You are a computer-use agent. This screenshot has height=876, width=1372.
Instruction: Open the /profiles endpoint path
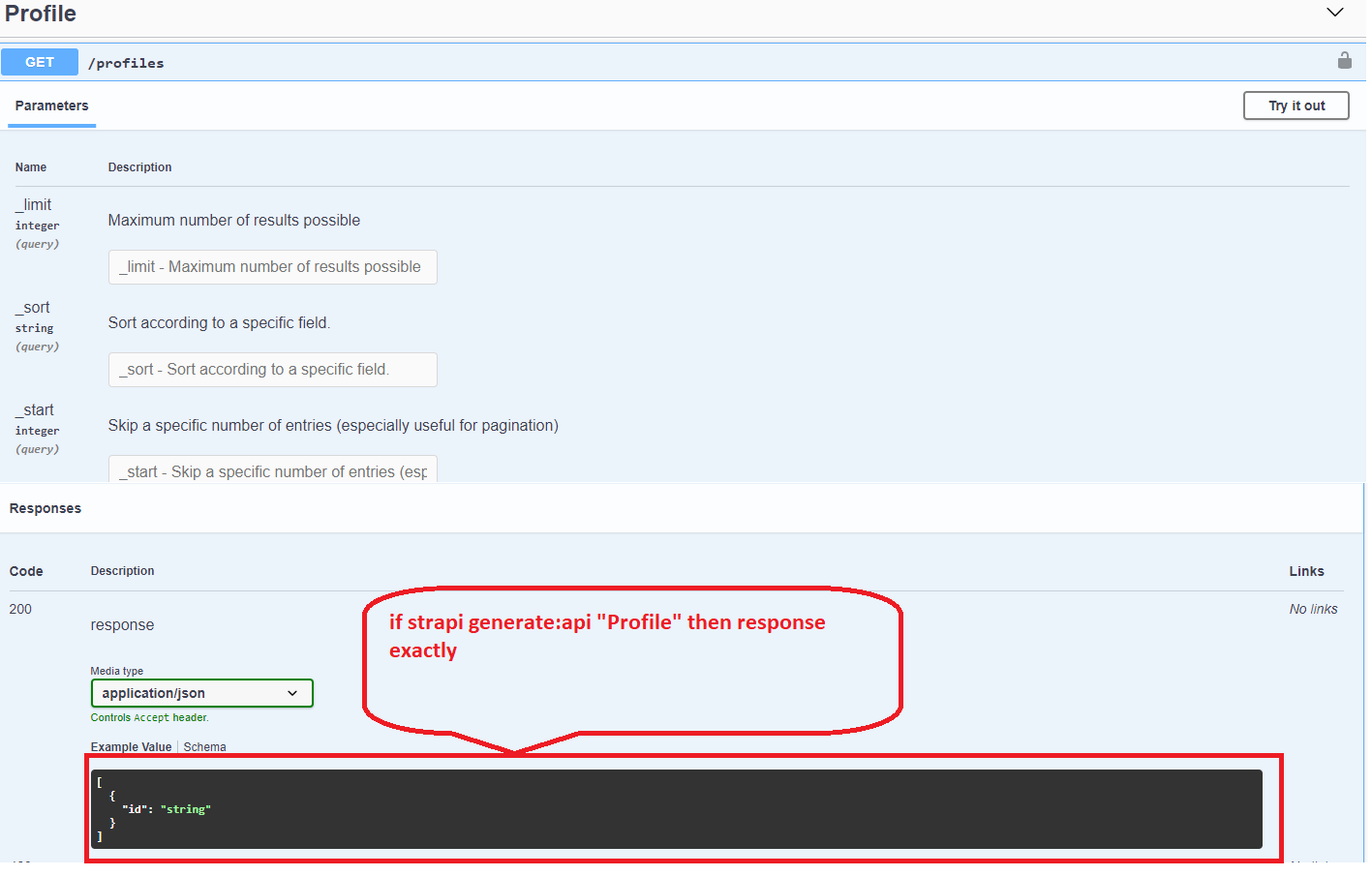click(126, 63)
